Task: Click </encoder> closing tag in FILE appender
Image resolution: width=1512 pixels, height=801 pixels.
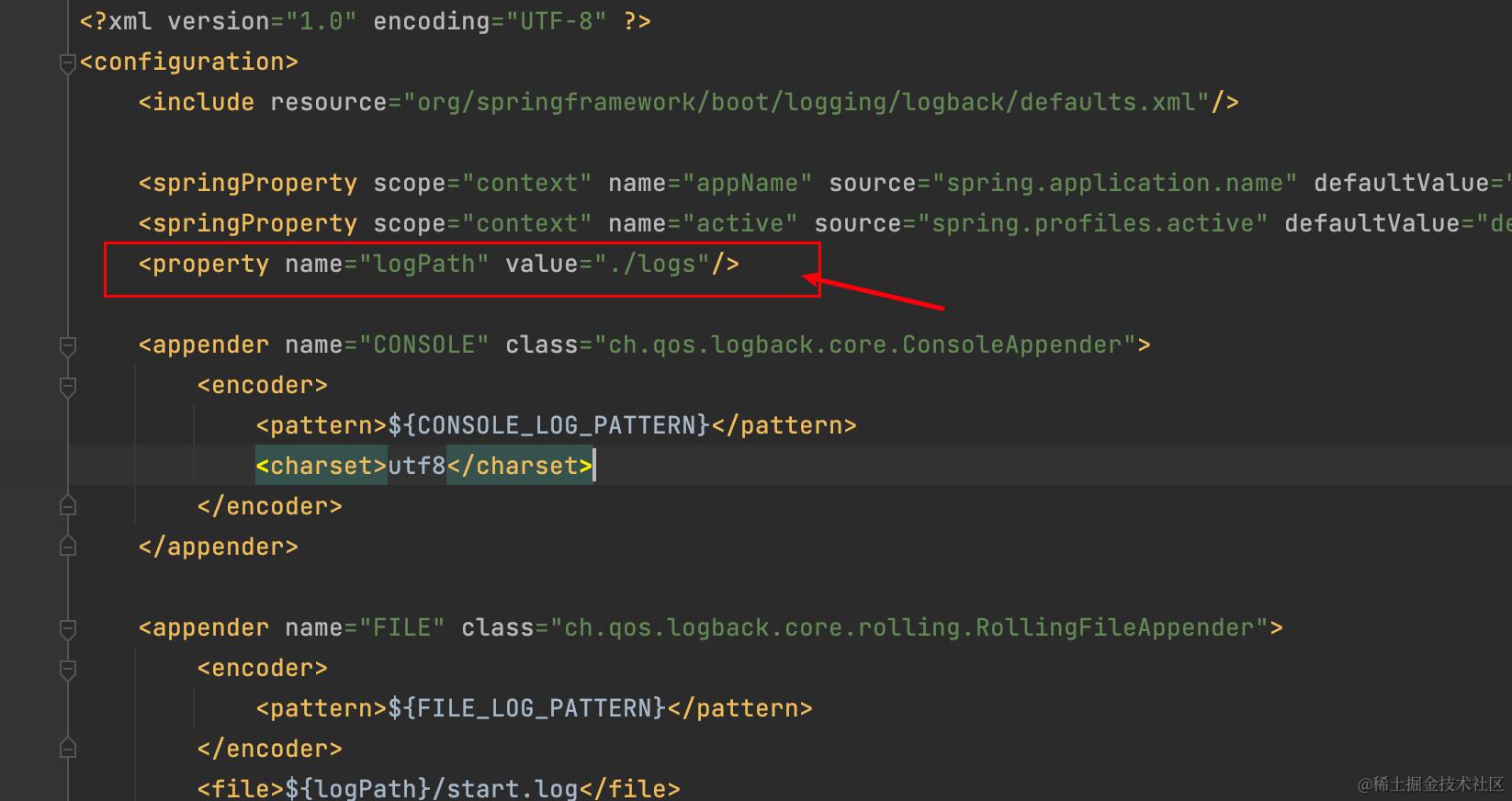Action: [269, 749]
